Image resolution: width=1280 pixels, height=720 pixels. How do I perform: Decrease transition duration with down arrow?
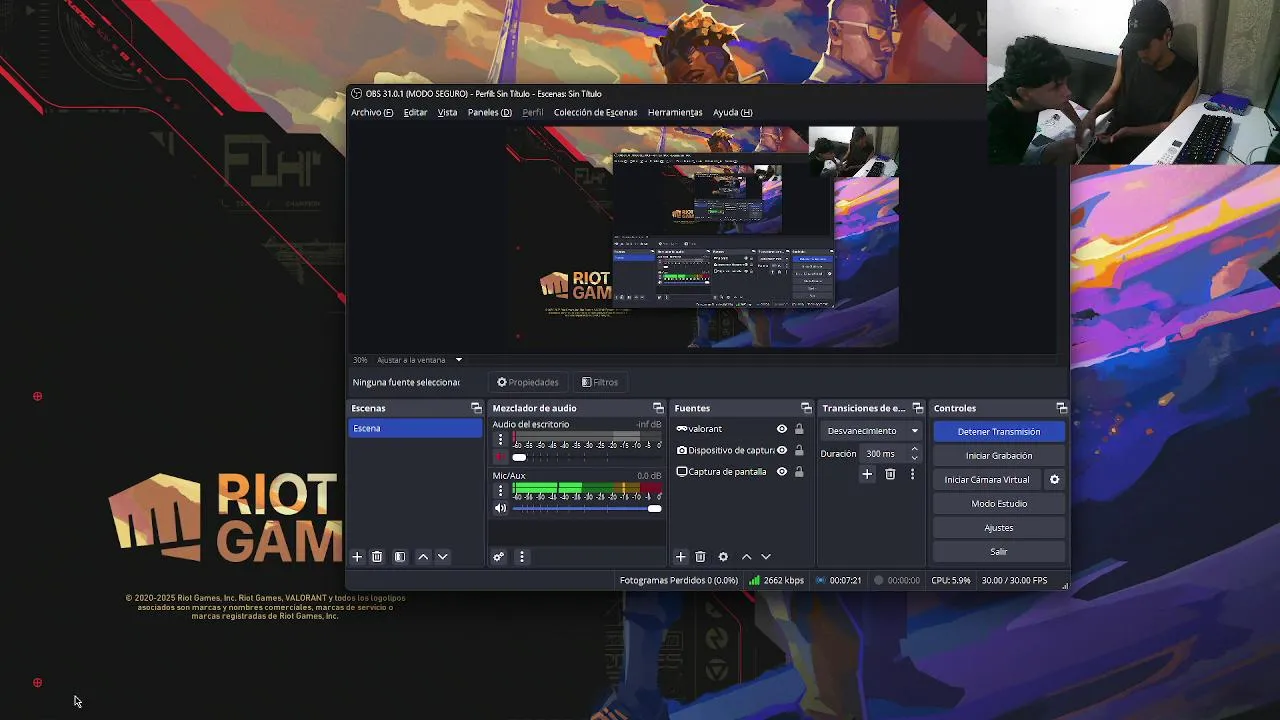[914, 458]
